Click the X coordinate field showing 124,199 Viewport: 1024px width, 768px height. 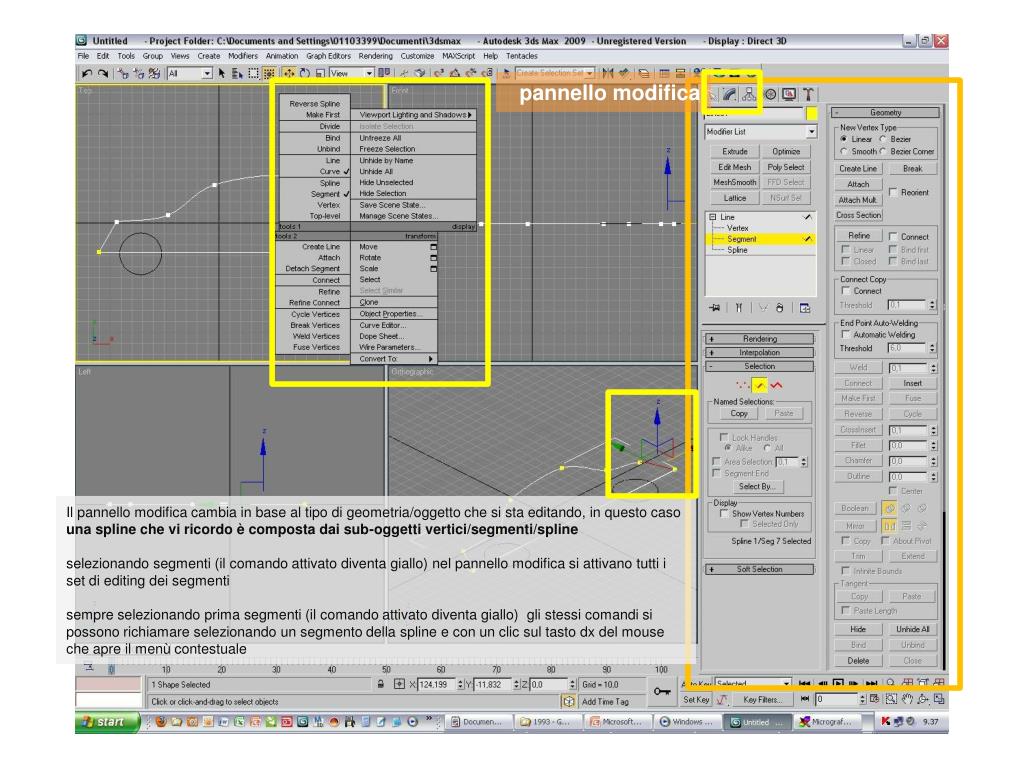point(436,684)
